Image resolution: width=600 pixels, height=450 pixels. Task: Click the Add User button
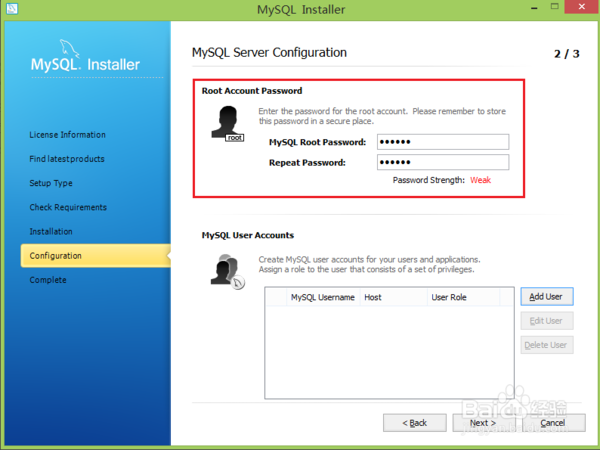pos(547,297)
